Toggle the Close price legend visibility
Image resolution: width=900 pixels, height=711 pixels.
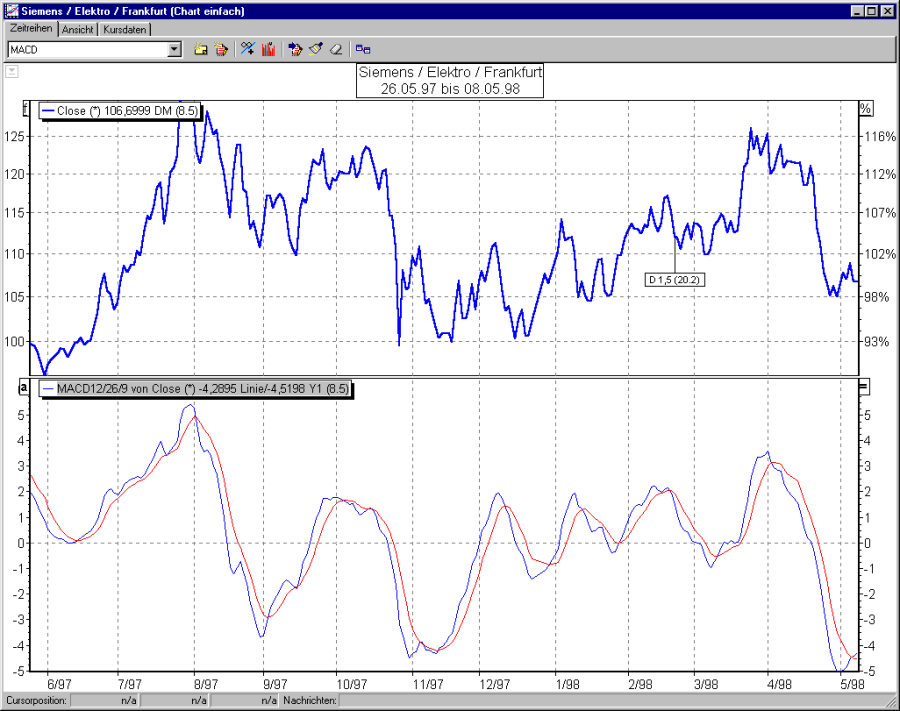click(x=120, y=111)
